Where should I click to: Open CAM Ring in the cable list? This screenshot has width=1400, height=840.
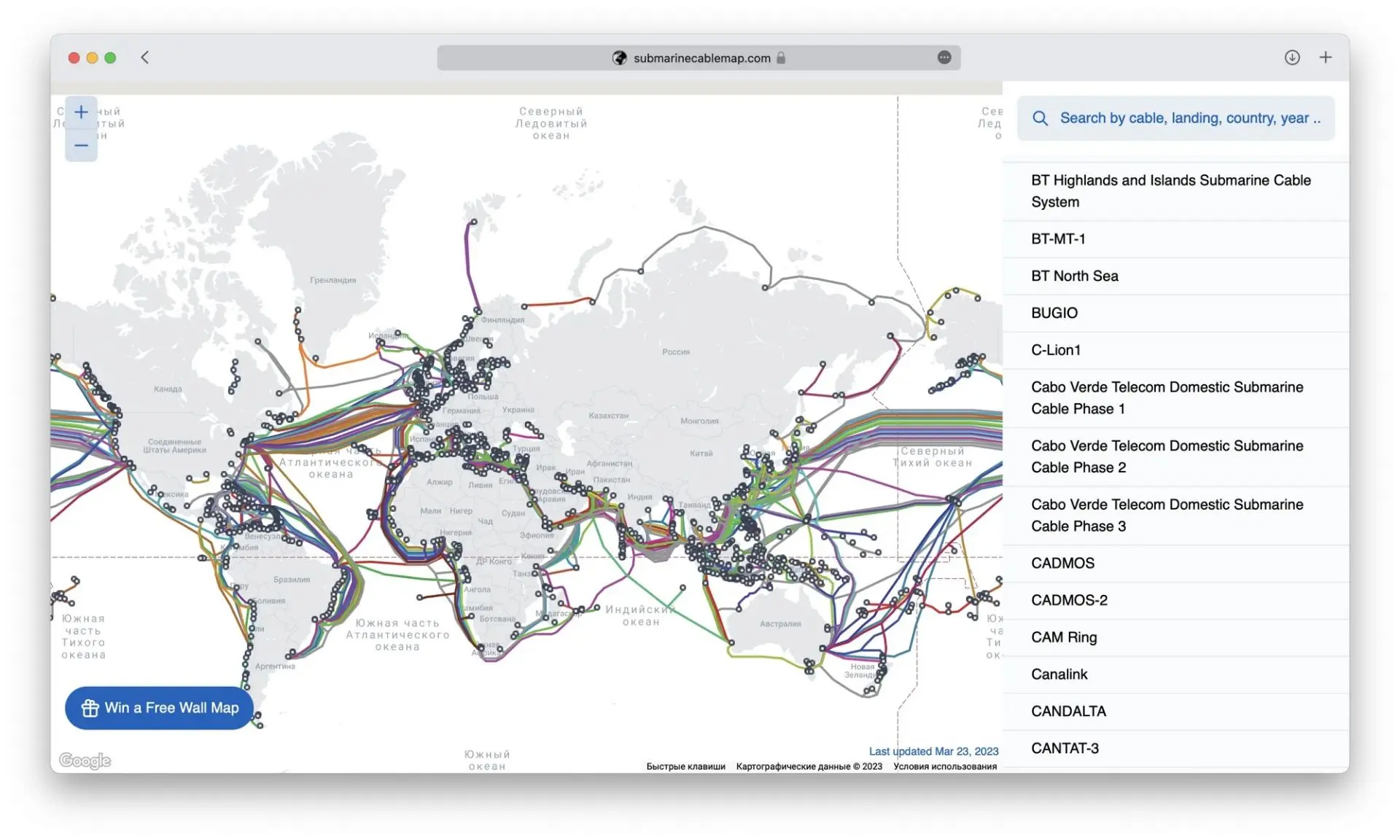click(x=1175, y=638)
